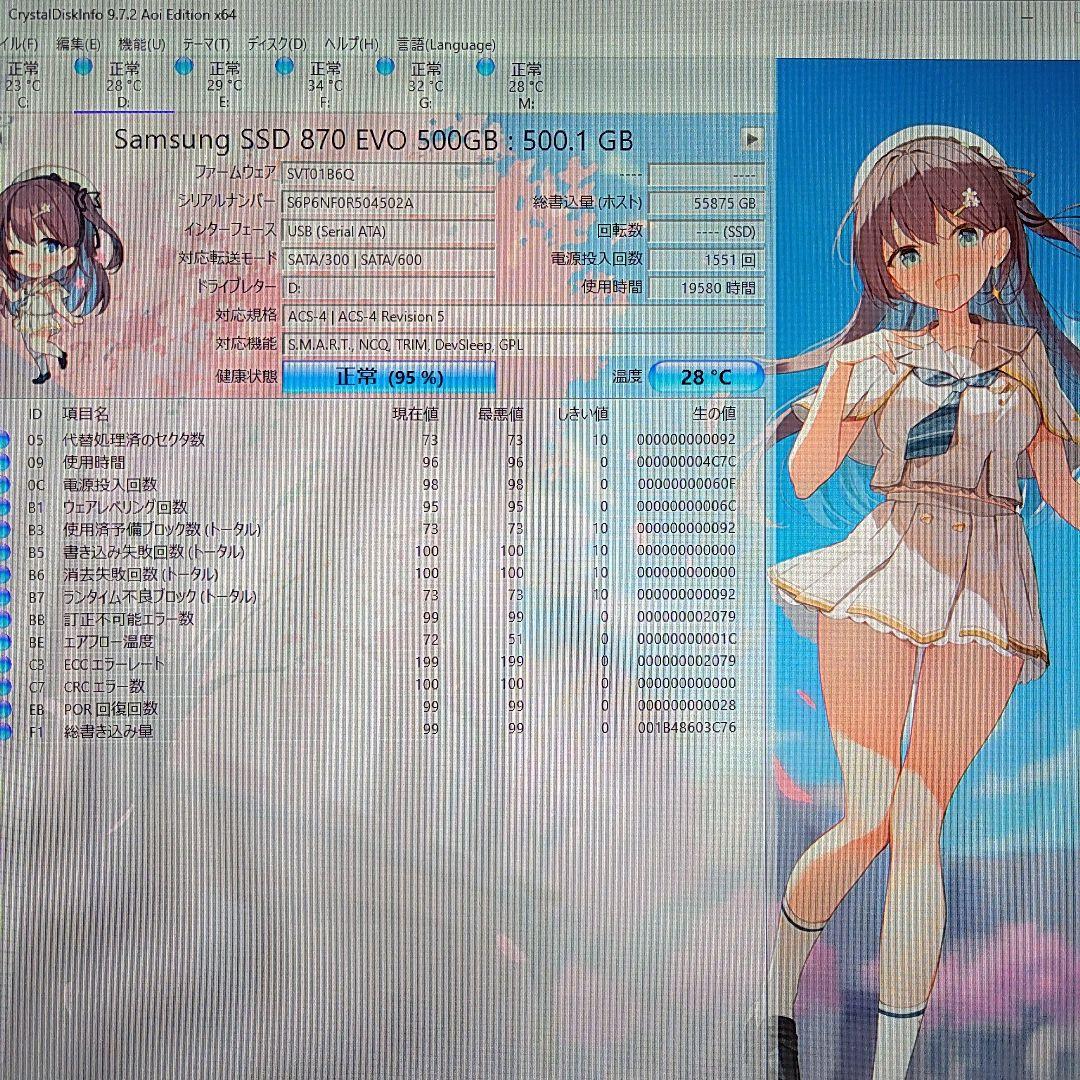The width and height of the screenshot is (1080, 1080).
Task: Select SMART row 05 代替処理済のセクタ数
Action: click(x=382, y=439)
